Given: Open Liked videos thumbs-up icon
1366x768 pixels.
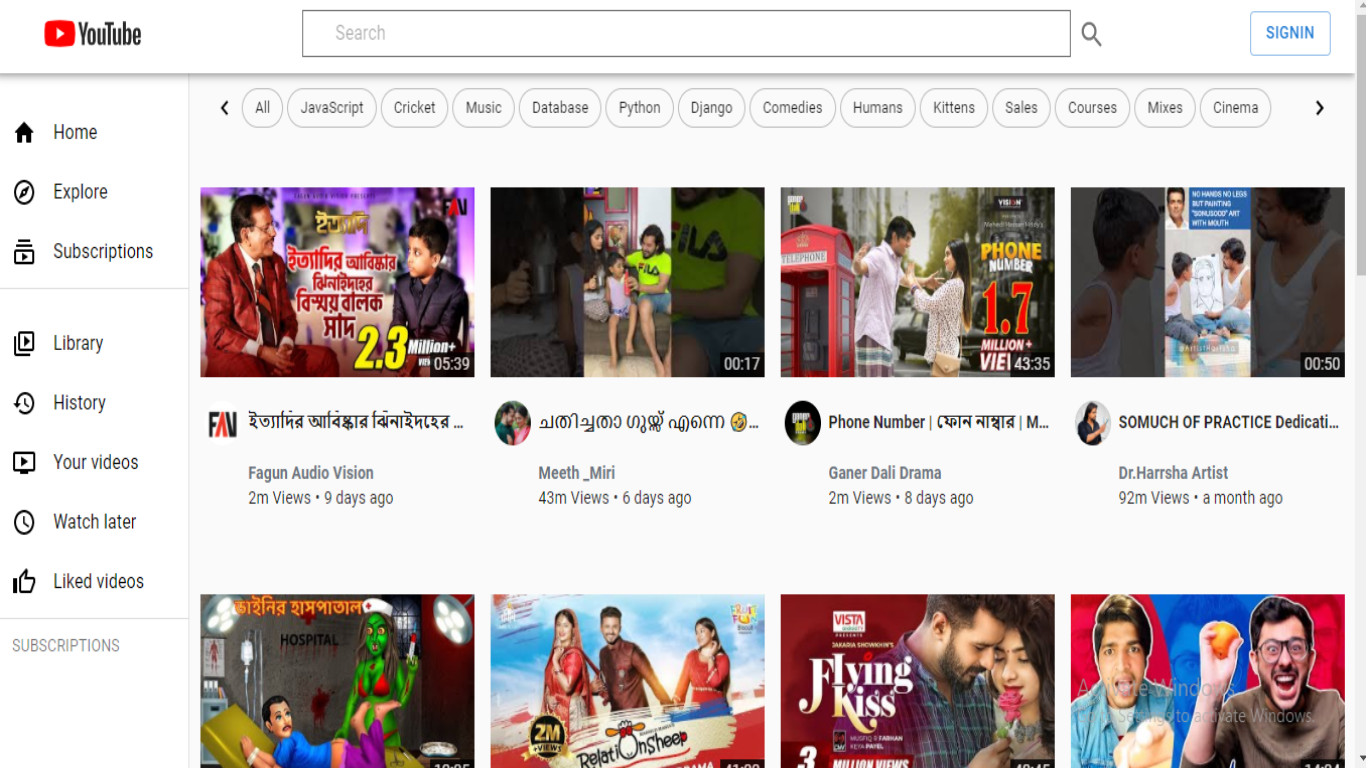Looking at the screenshot, I should coord(24,582).
